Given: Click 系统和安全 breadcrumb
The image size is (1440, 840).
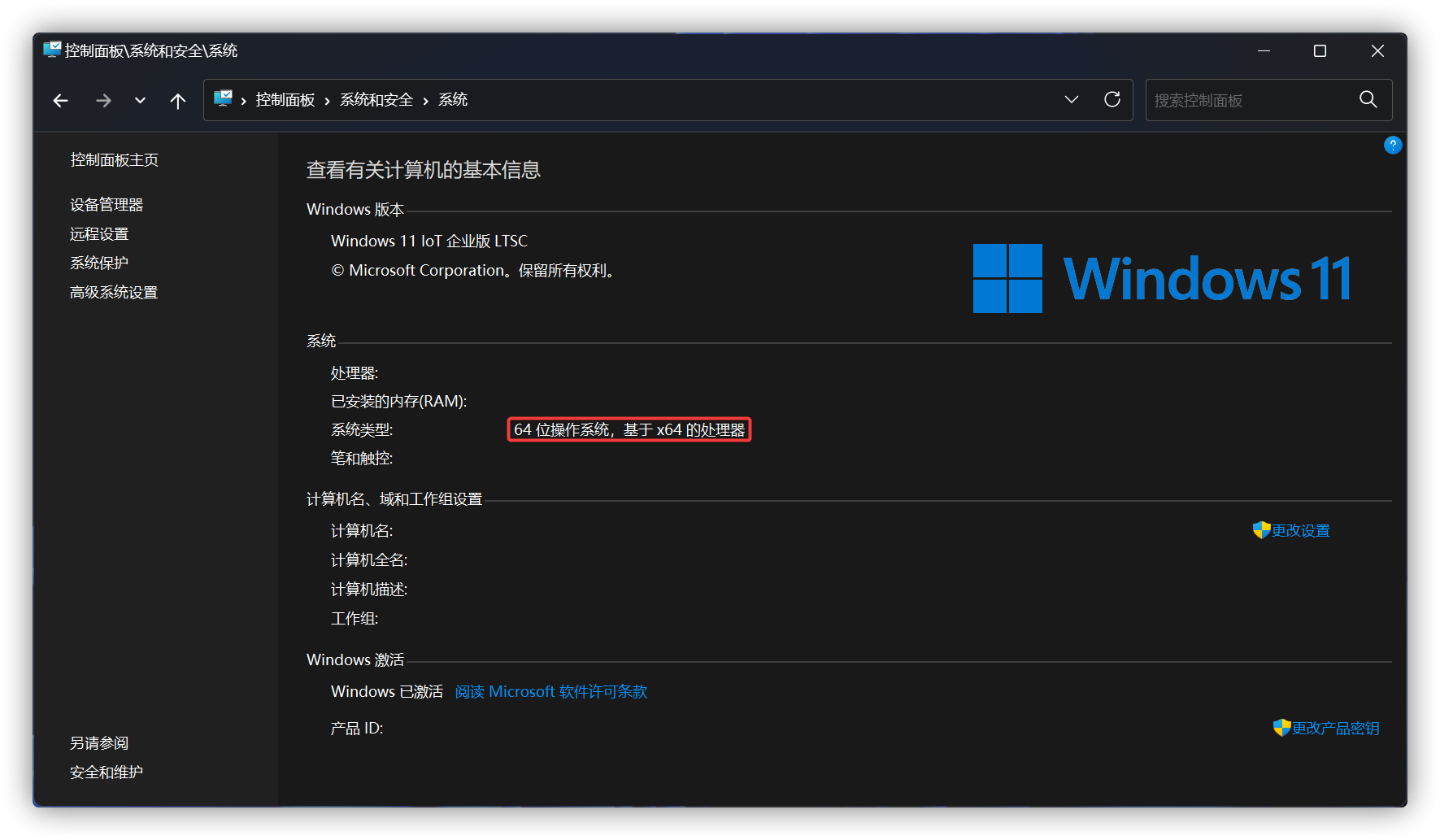Looking at the screenshot, I should [376, 99].
